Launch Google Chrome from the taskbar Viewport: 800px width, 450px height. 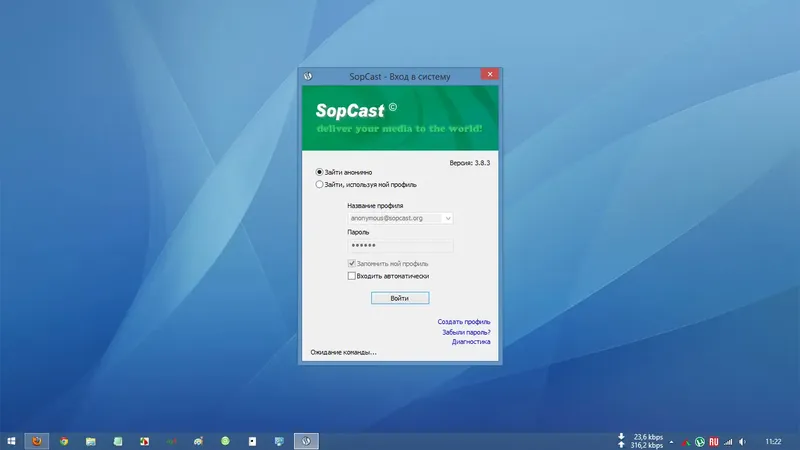point(64,441)
